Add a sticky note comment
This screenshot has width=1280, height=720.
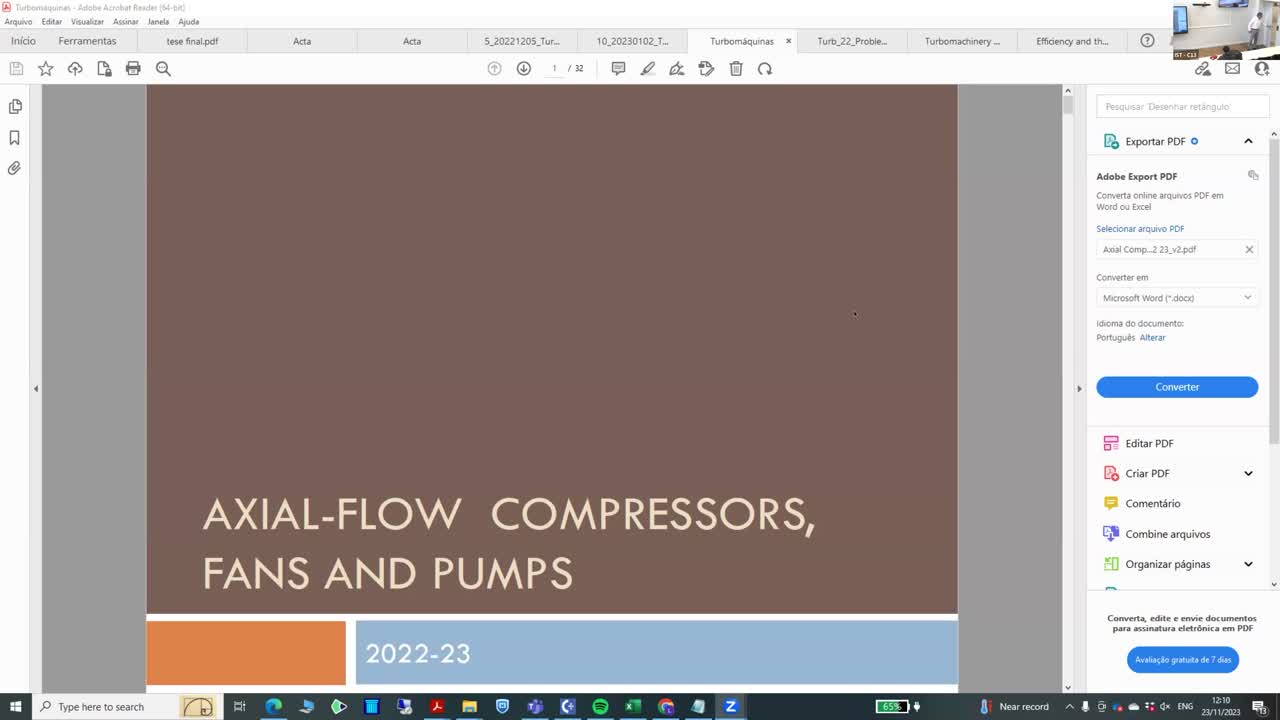[x=618, y=68]
